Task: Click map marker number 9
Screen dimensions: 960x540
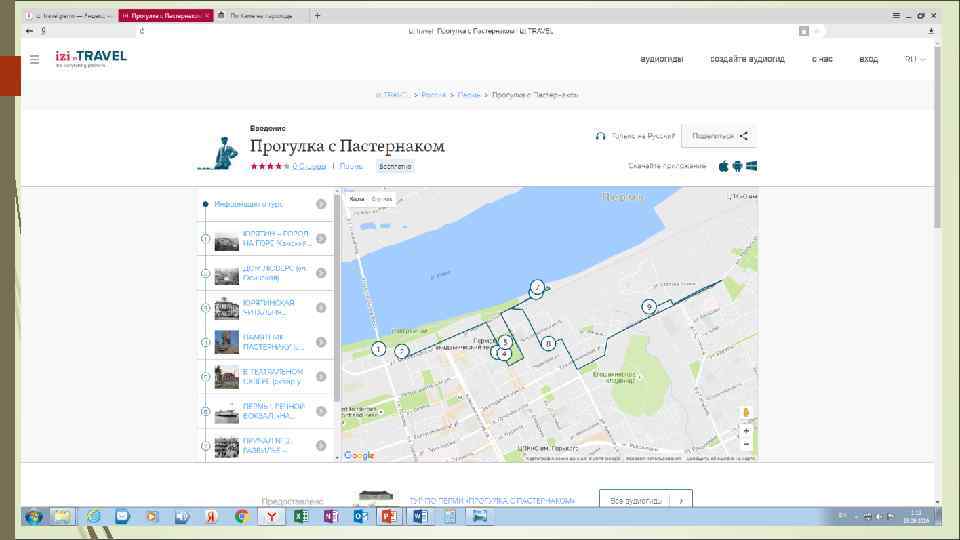Action: [x=649, y=306]
